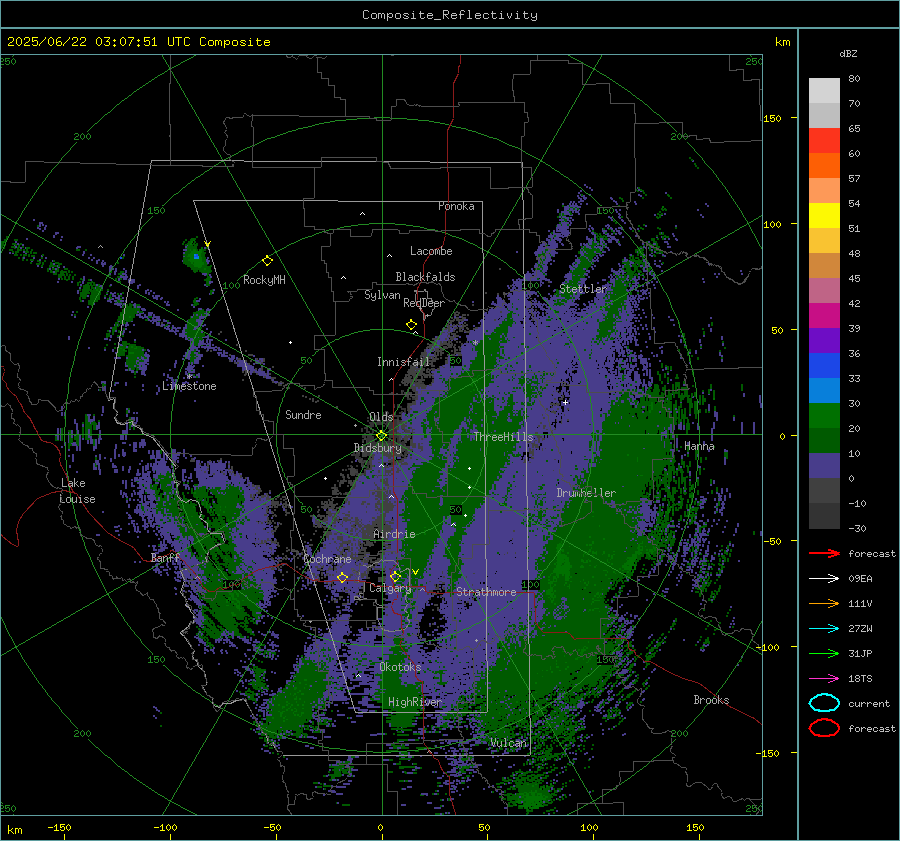Click the Blackfalds city label

pyautogui.click(x=425, y=277)
